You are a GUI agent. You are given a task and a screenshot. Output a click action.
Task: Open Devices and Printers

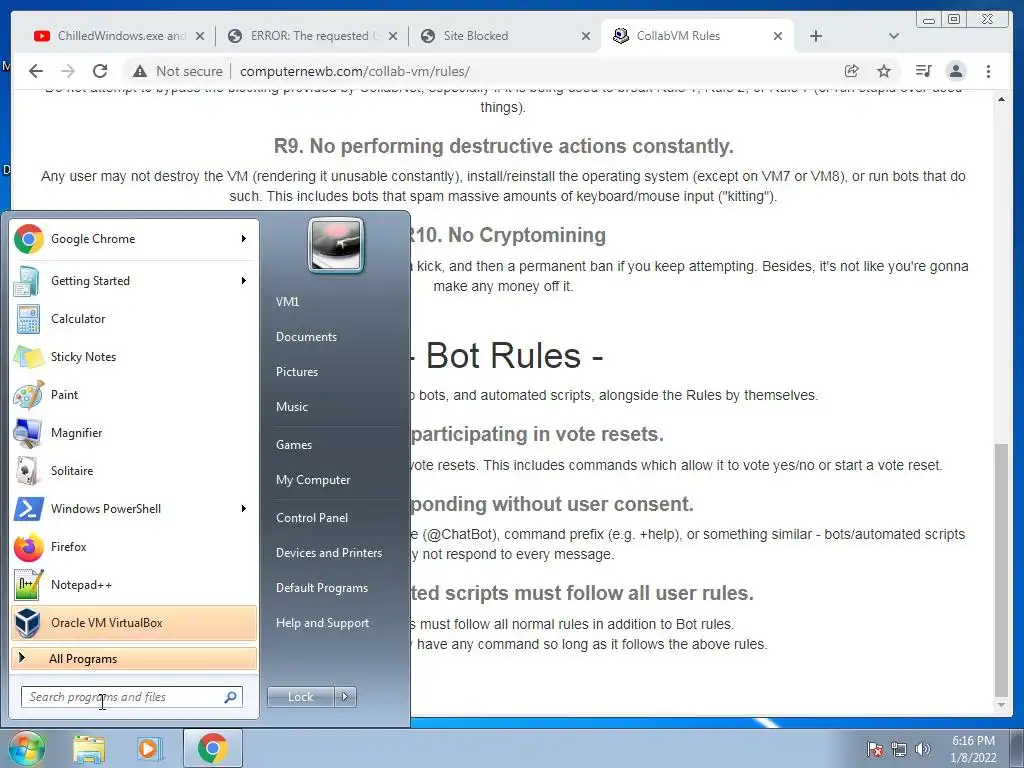(x=329, y=553)
